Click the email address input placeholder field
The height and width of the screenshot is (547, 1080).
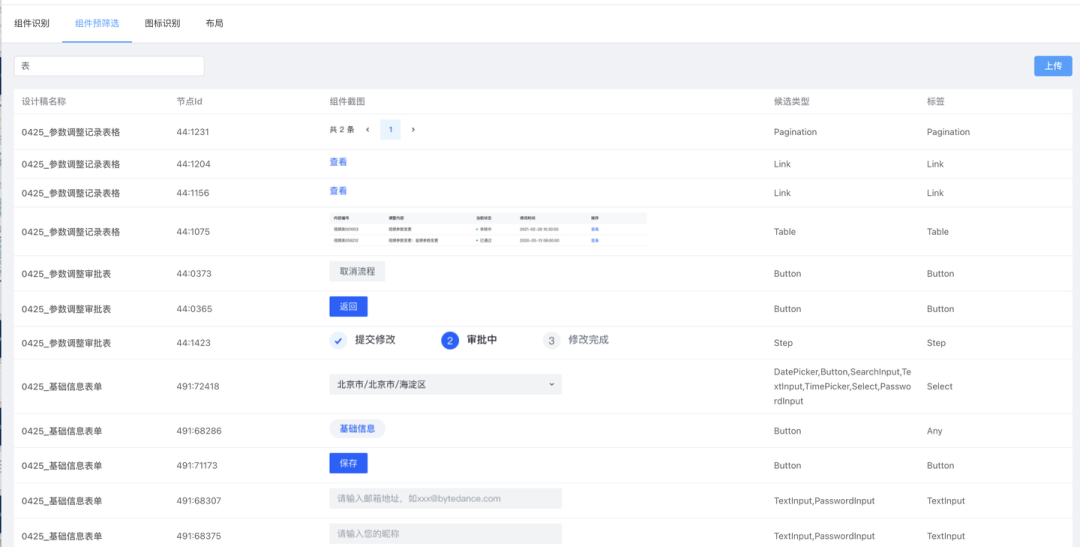[x=445, y=498]
